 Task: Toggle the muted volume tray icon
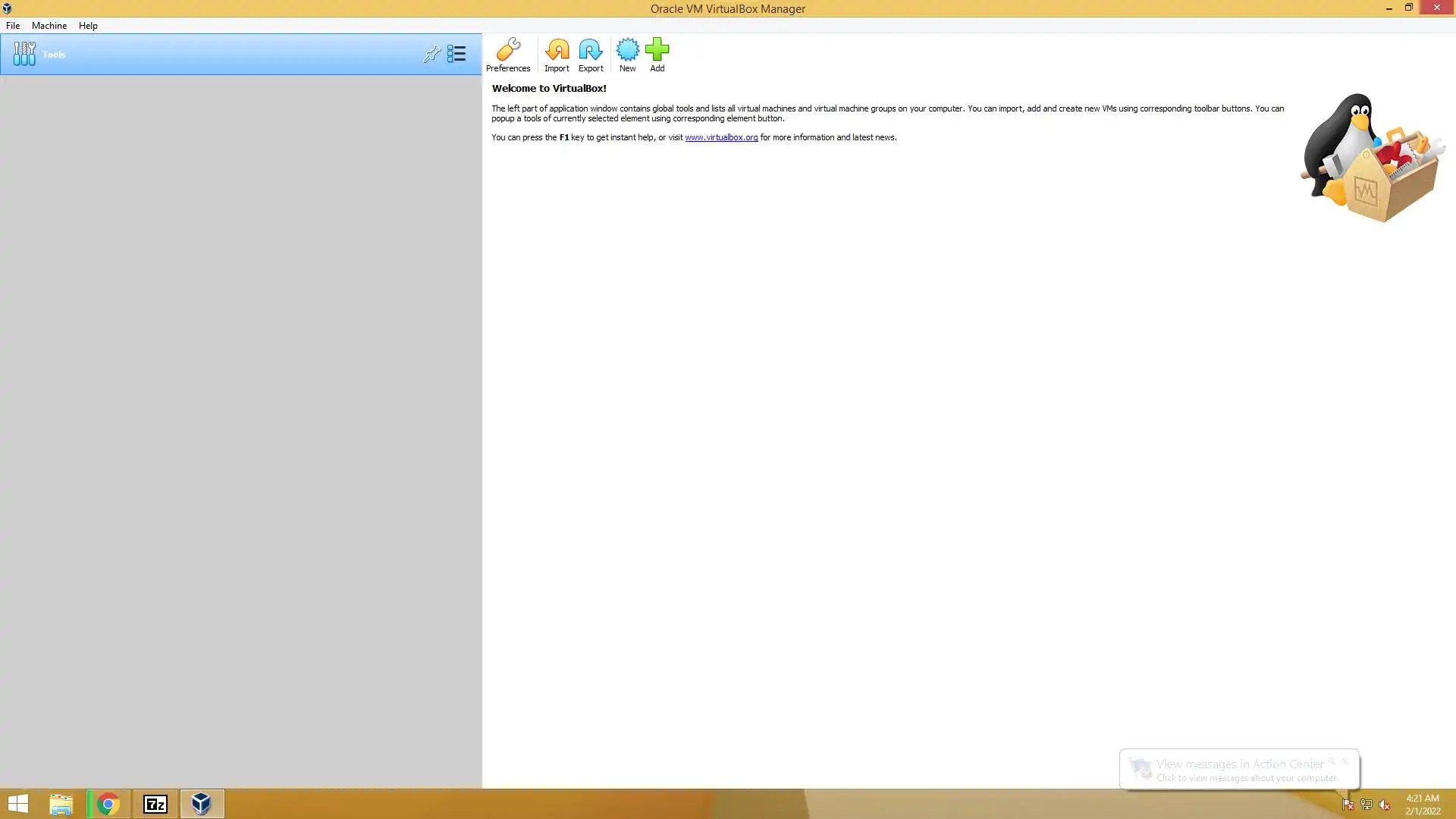click(1385, 805)
